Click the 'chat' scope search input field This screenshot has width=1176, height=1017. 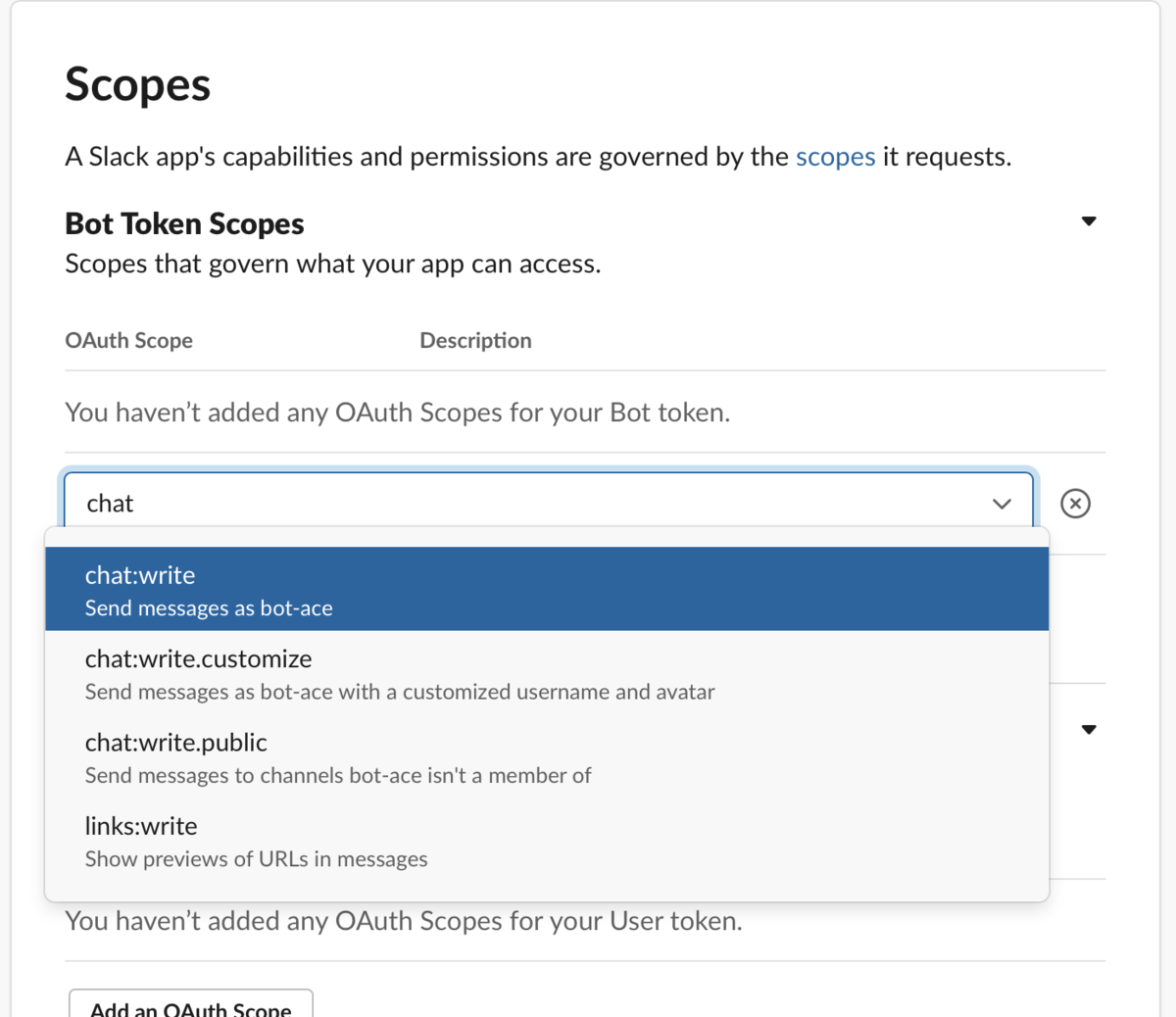pyautogui.click(x=549, y=502)
